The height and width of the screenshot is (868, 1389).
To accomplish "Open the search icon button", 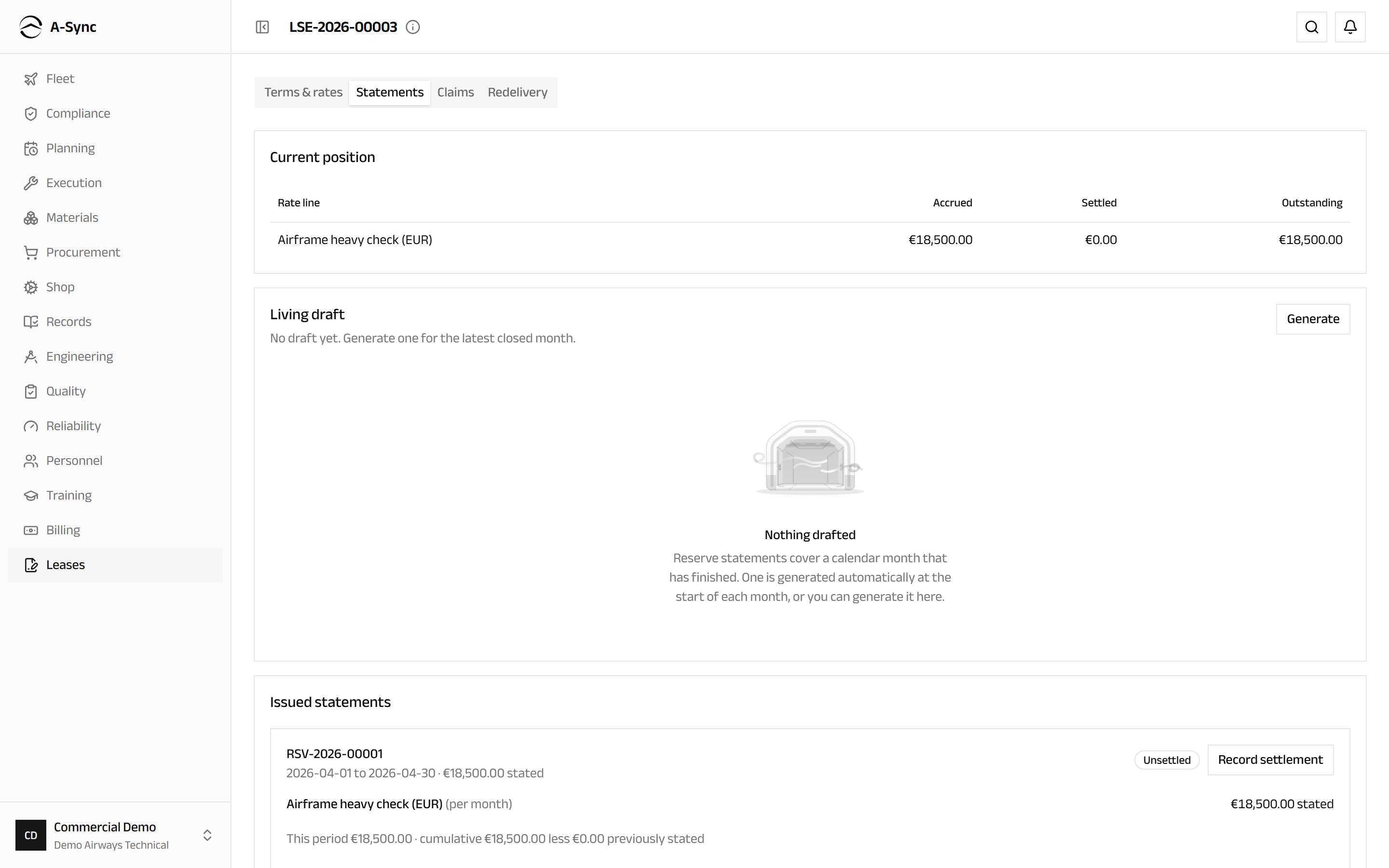I will (1311, 27).
